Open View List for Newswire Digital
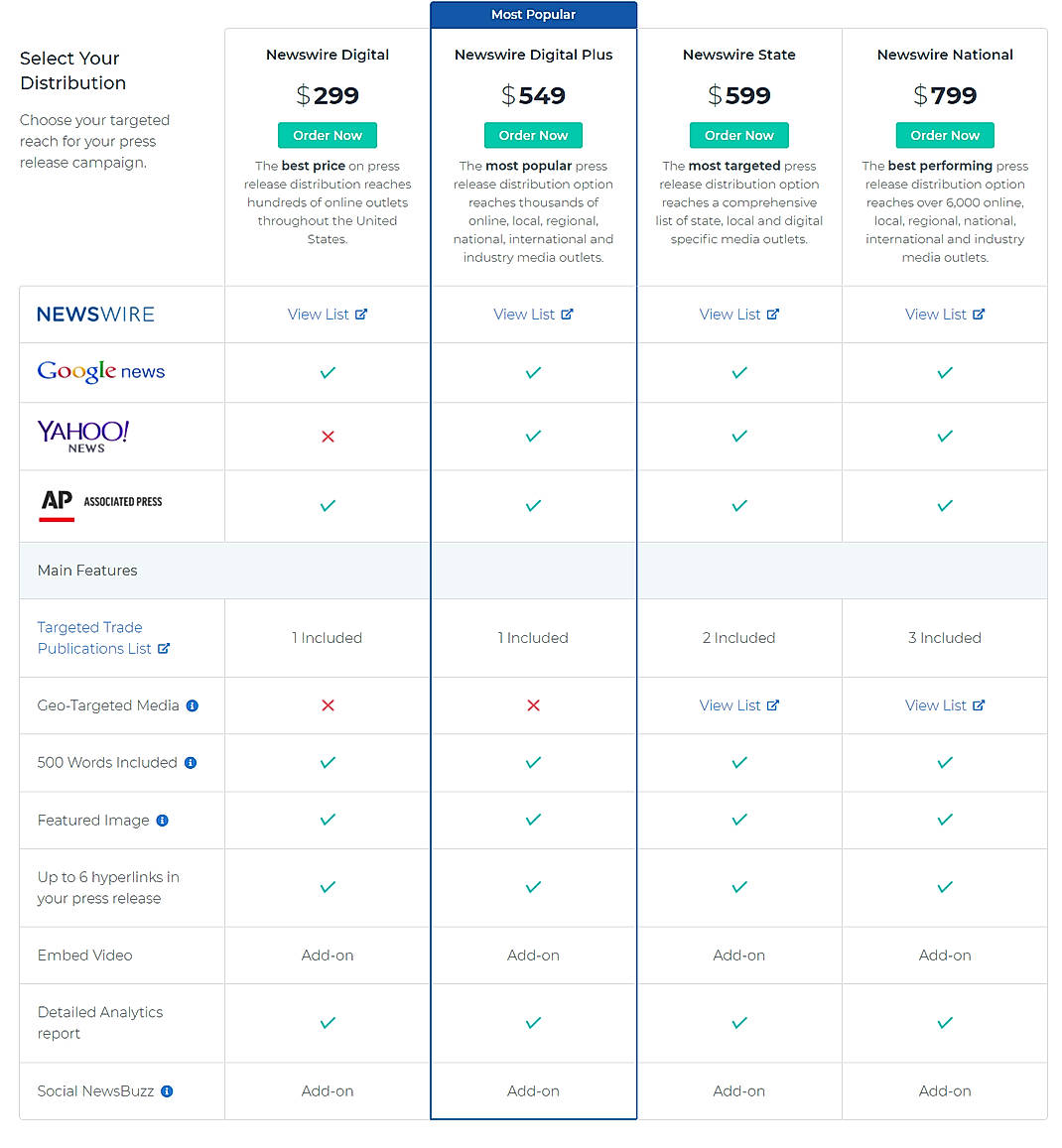 pyautogui.click(x=328, y=315)
